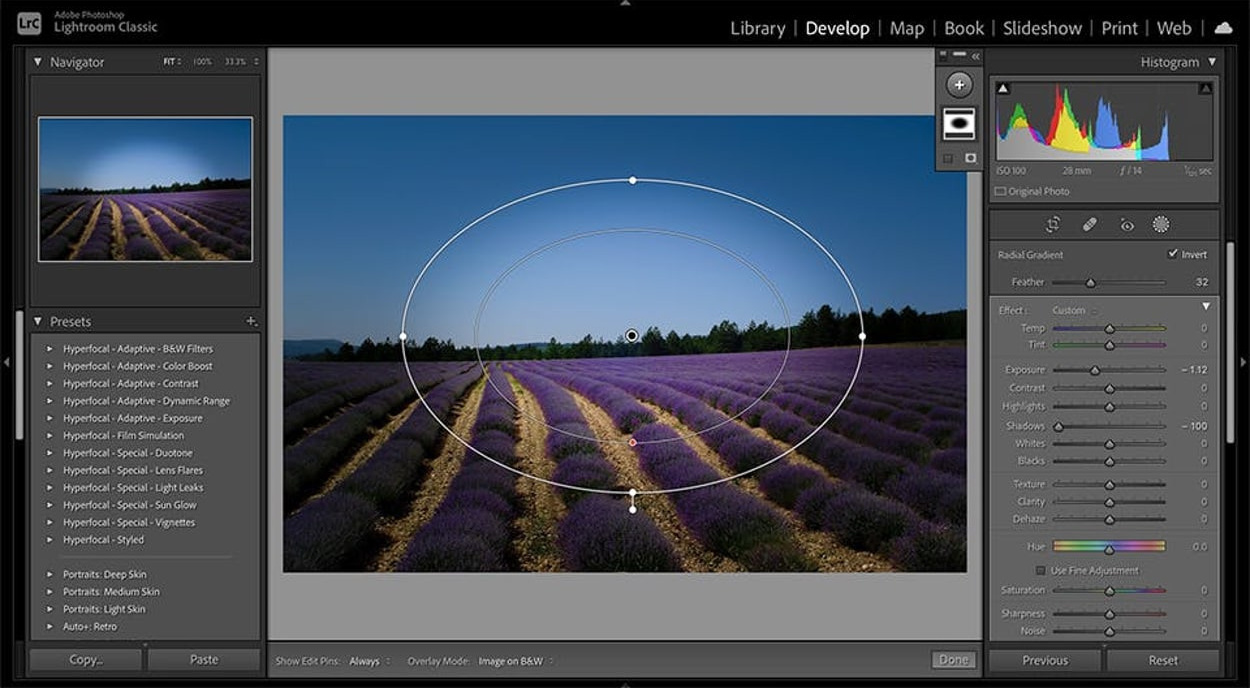The height and width of the screenshot is (688, 1250).
Task: Open the Slideshow module
Action: [x=1042, y=28]
